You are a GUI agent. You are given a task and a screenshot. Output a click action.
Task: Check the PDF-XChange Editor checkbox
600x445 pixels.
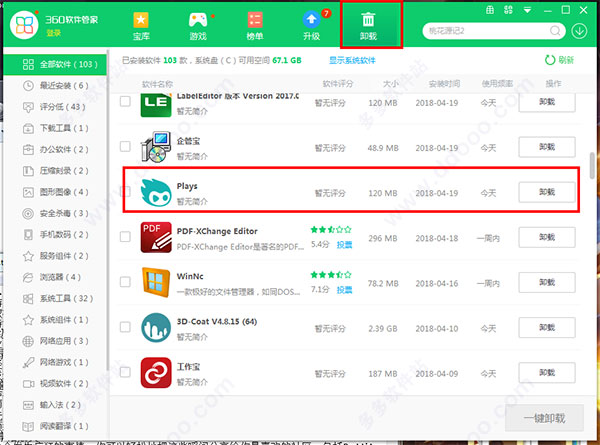tap(125, 236)
